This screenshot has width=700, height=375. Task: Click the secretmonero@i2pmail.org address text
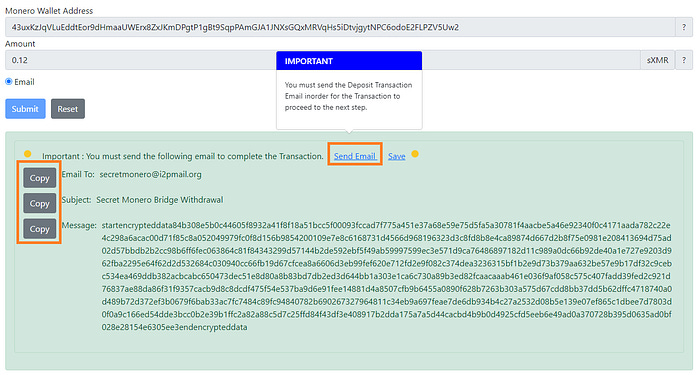pyautogui.click(x=150, y=175)
